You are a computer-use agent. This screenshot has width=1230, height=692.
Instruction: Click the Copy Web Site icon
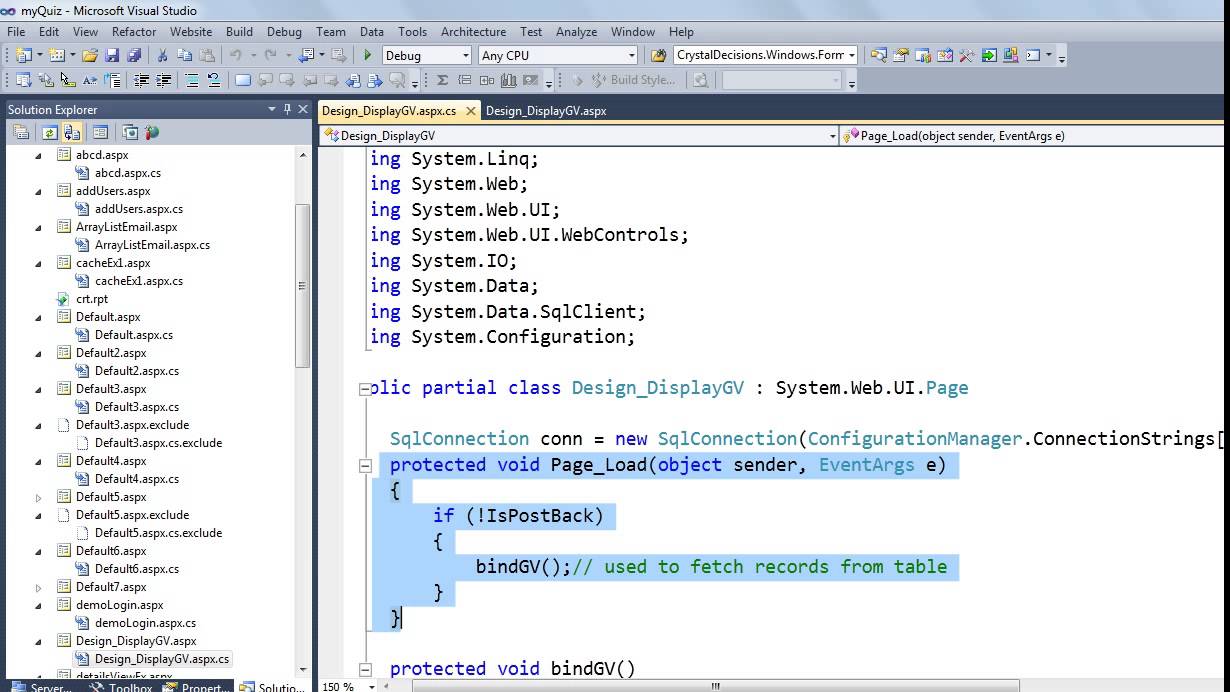(x=130, y=132)
